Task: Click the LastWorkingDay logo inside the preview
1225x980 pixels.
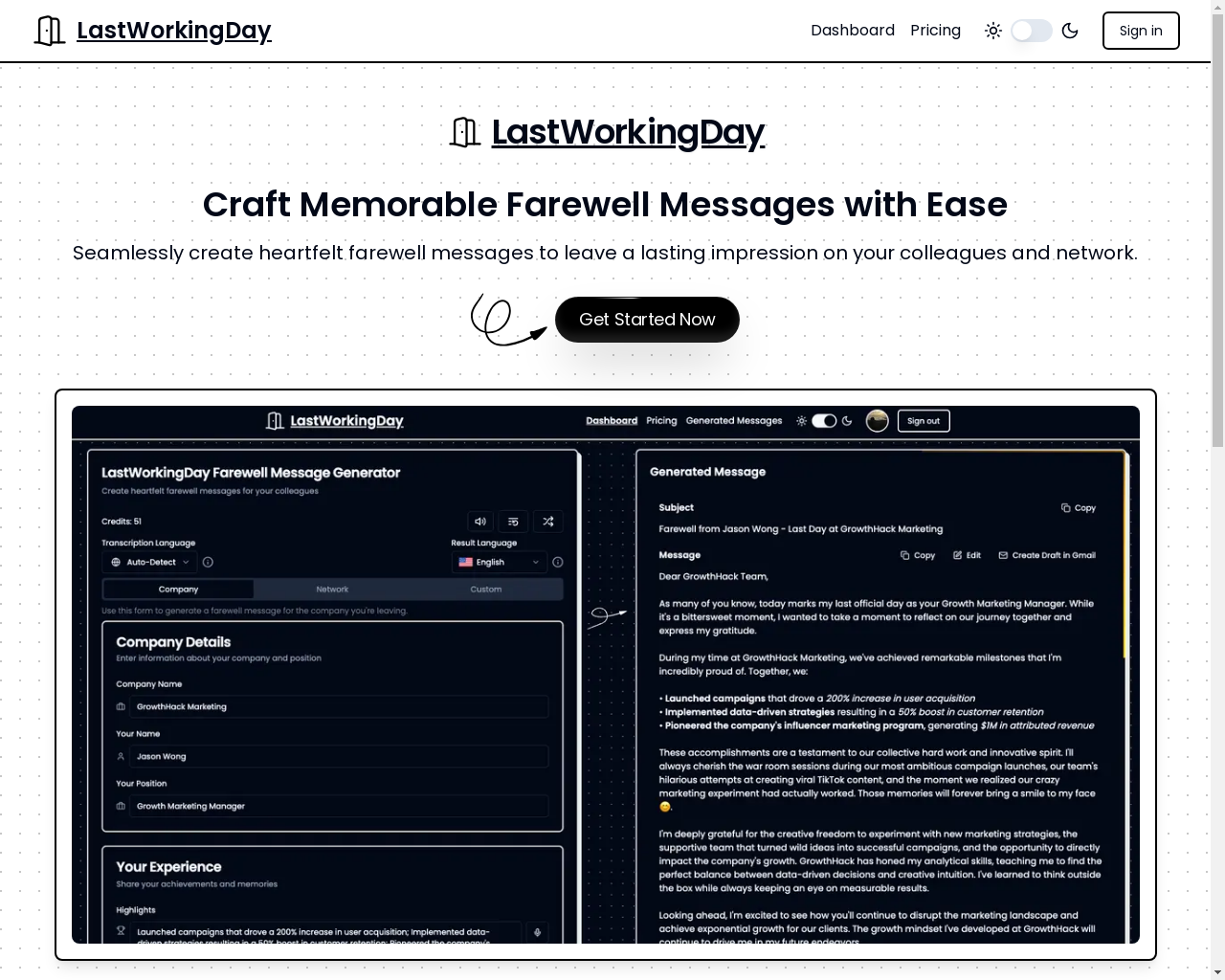Action: coord(335,421)
